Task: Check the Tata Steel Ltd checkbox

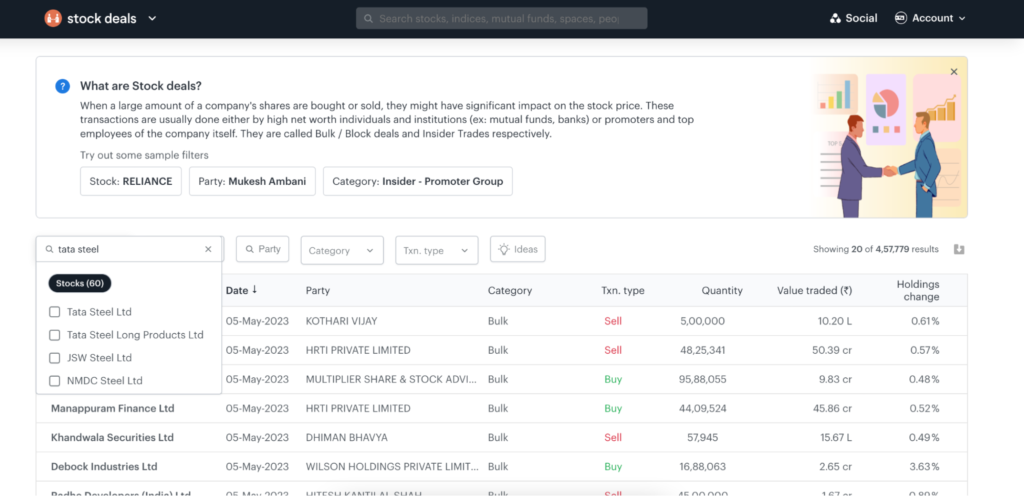Action: coord(55,312)
